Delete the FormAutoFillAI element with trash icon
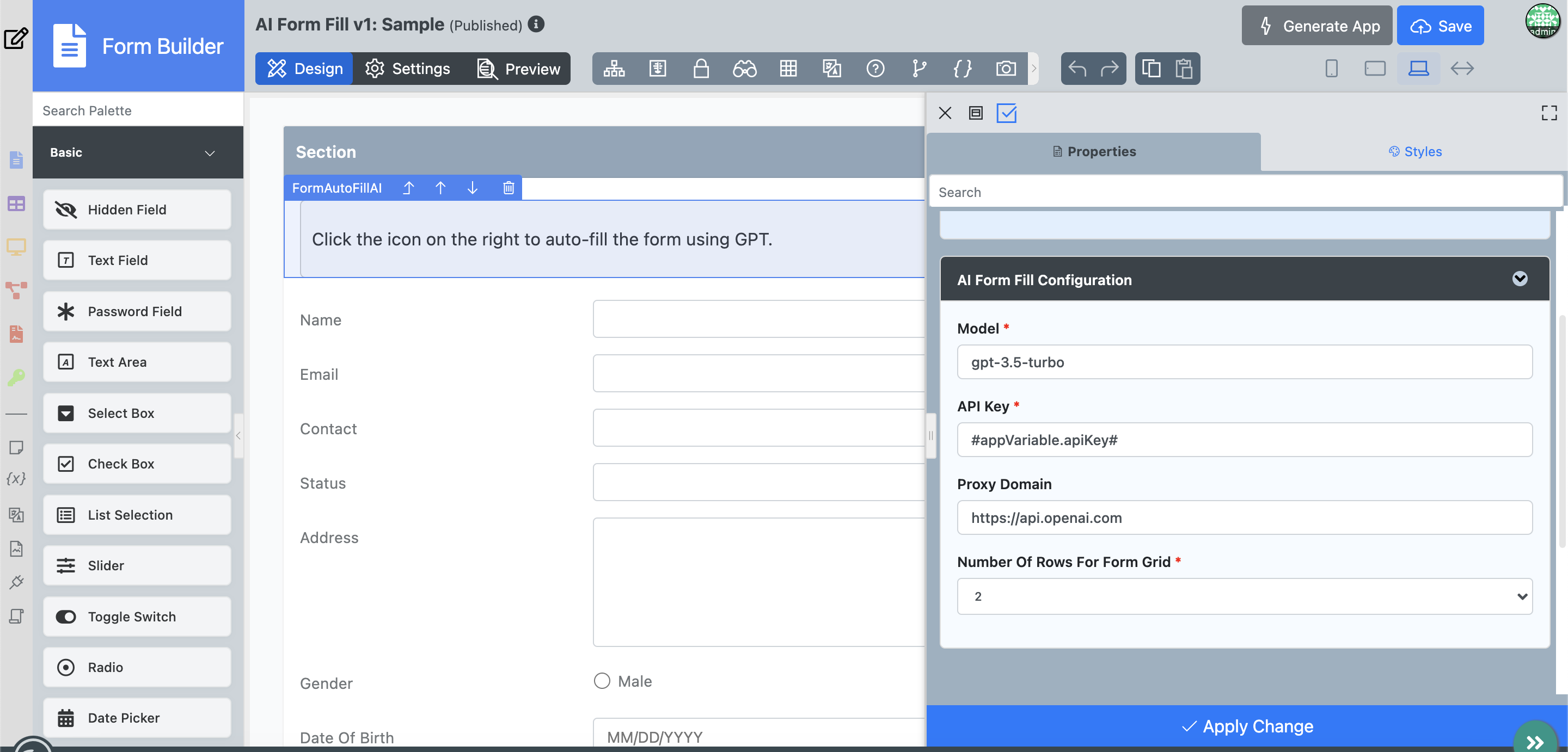The width and height of the screenshot is (1568, 752). [509, 188]
